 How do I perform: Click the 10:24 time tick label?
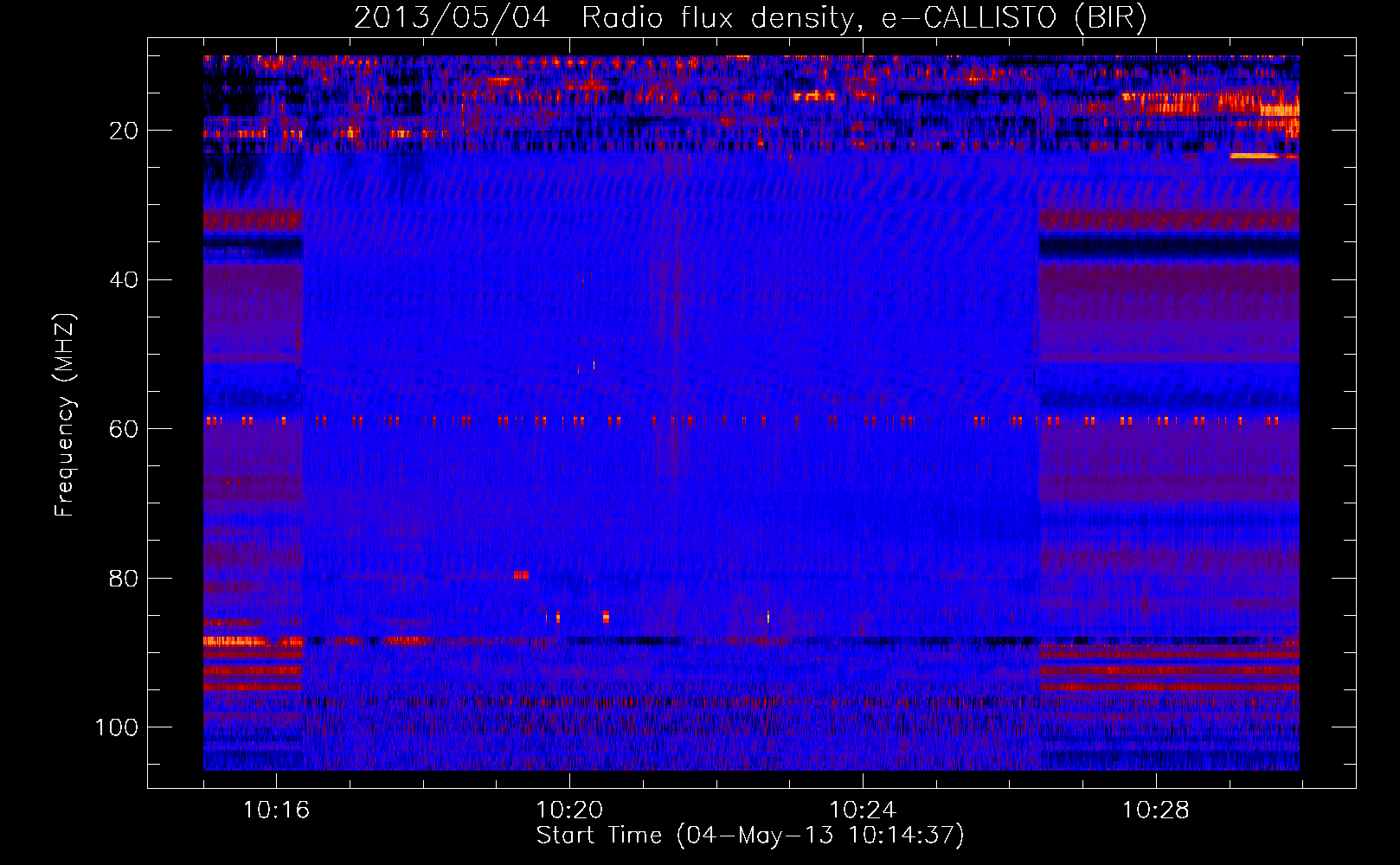863,811
